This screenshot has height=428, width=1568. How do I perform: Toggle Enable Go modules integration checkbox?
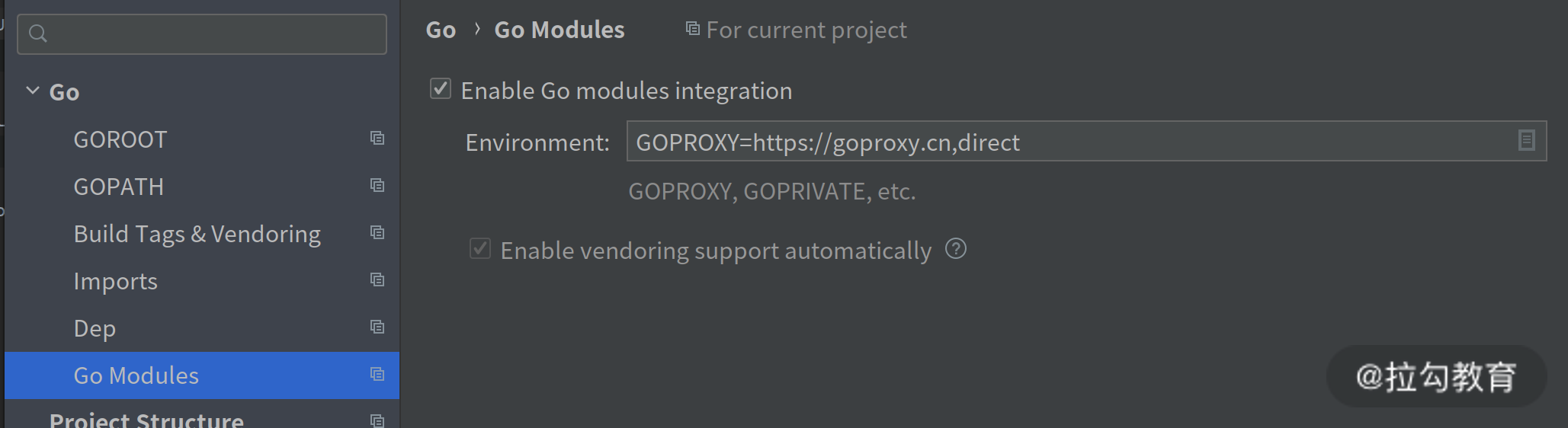[x=441, y=89]
